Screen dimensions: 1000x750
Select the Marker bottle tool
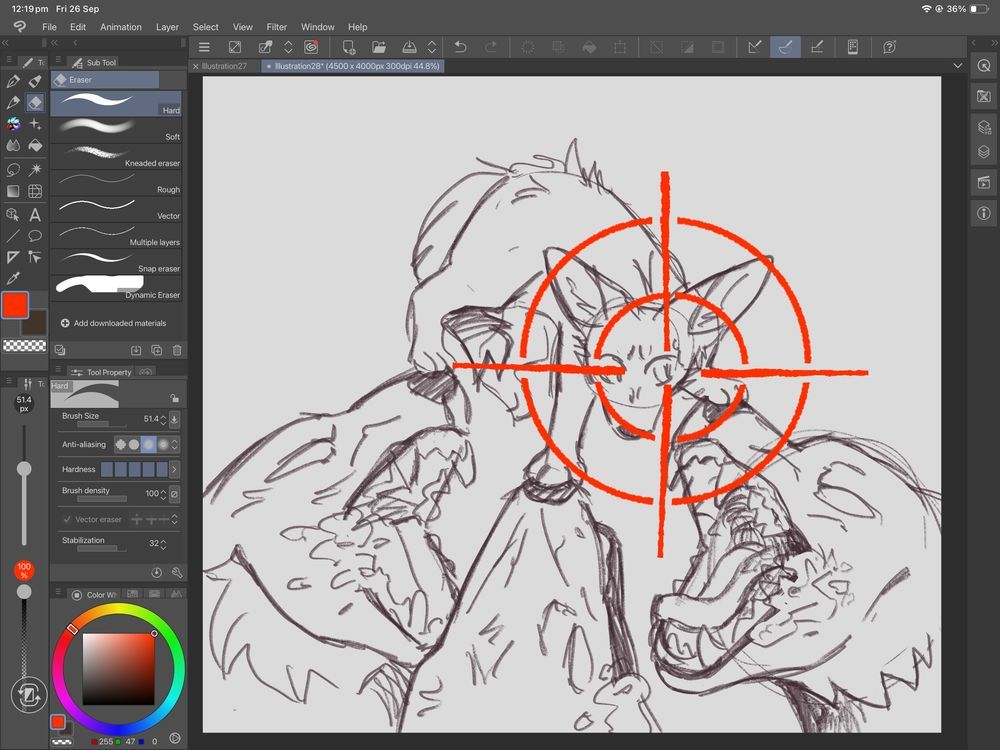pos(35,81)
